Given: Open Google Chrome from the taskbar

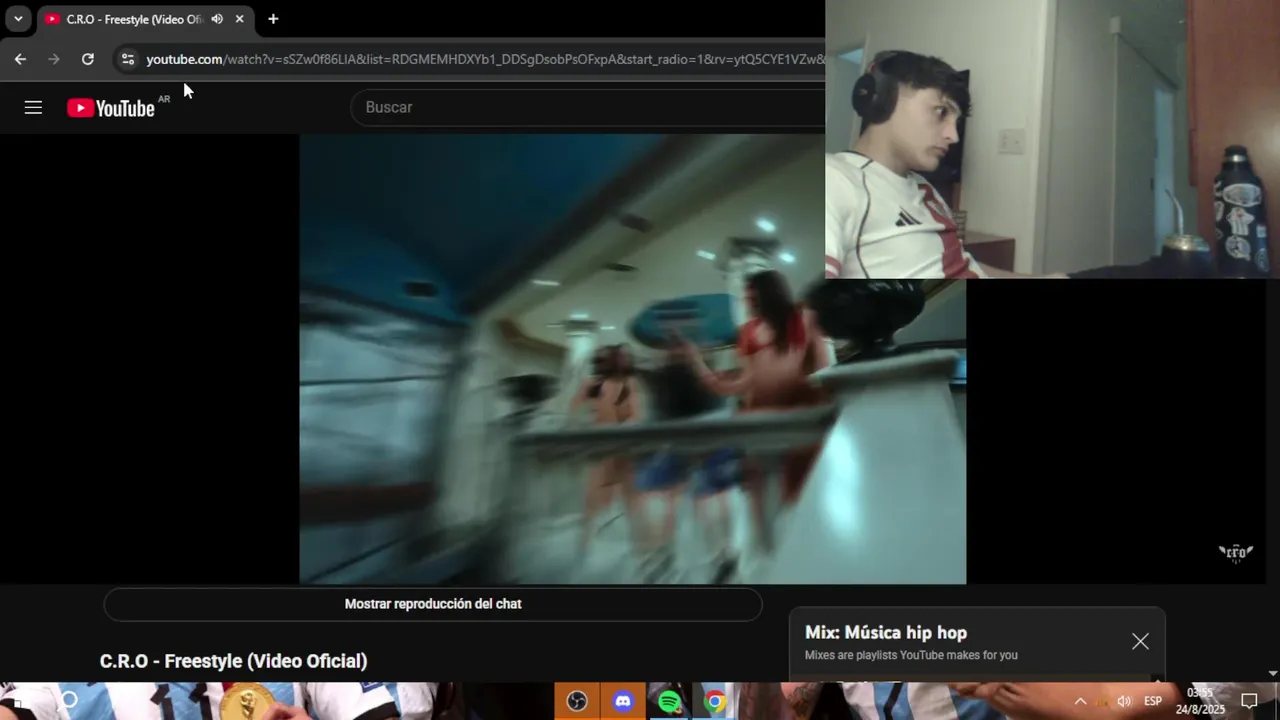Looking at the screenshot, I should click(x=715, y=701).
